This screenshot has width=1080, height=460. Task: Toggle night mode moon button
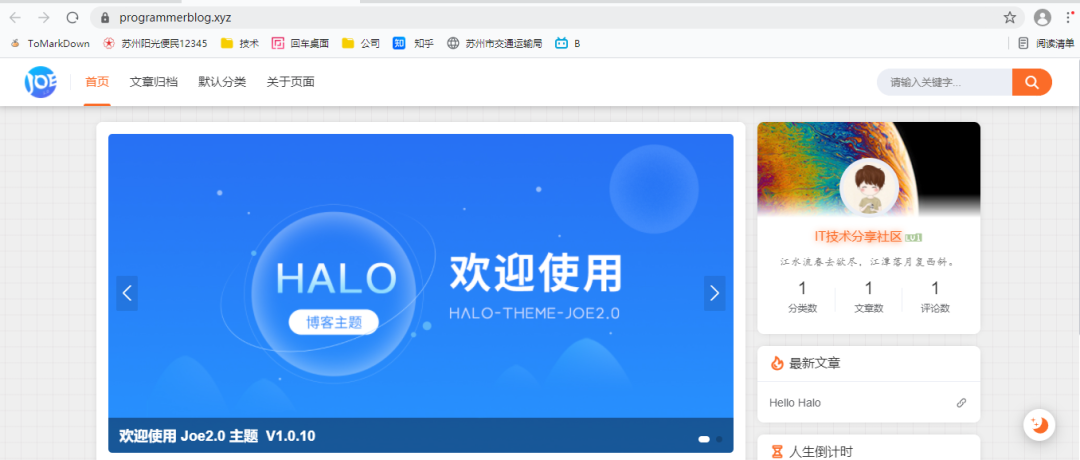1039,425
